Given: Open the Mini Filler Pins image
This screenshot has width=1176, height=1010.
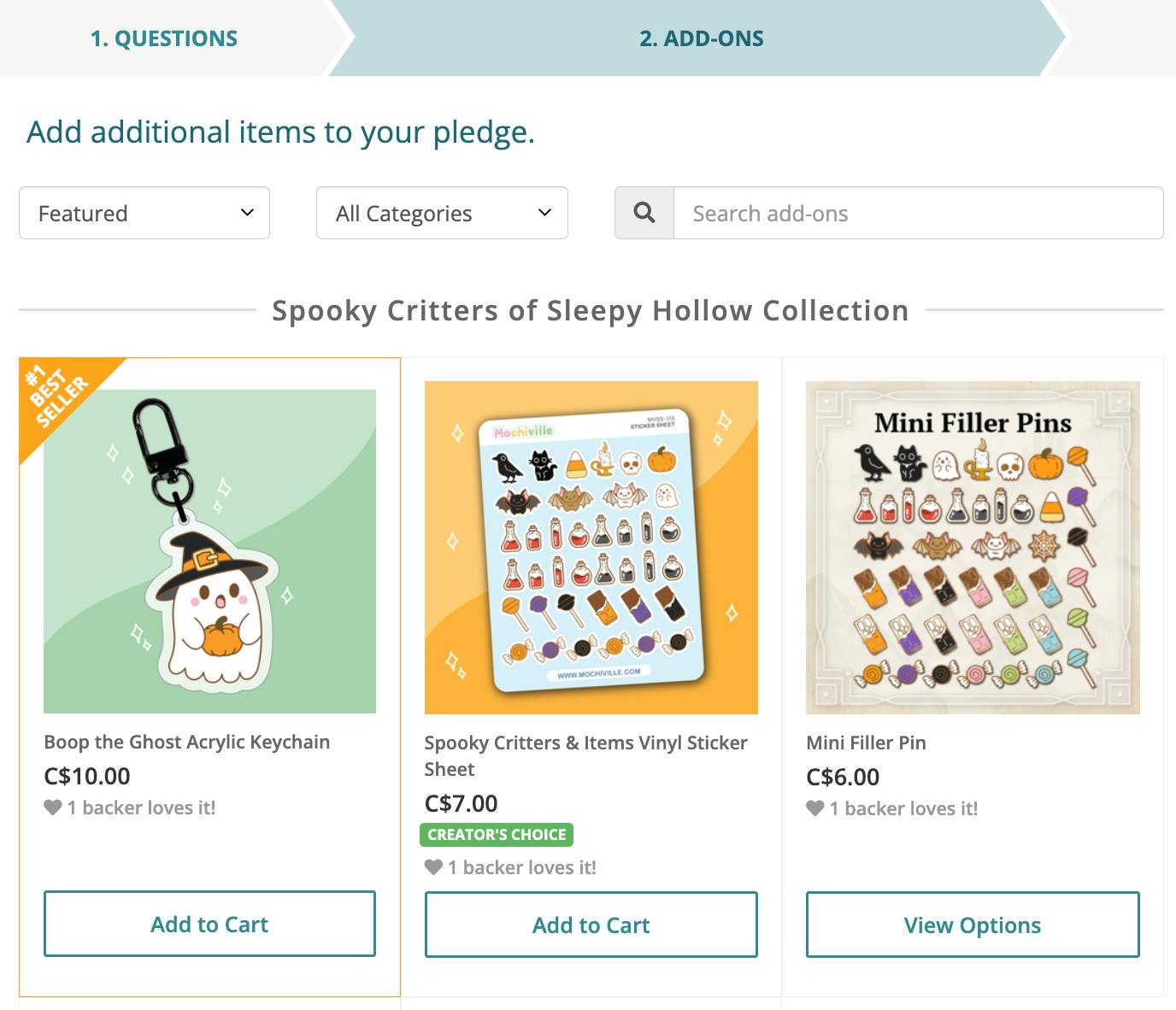Looking at the screenshot, I should (x=973, y=547).
